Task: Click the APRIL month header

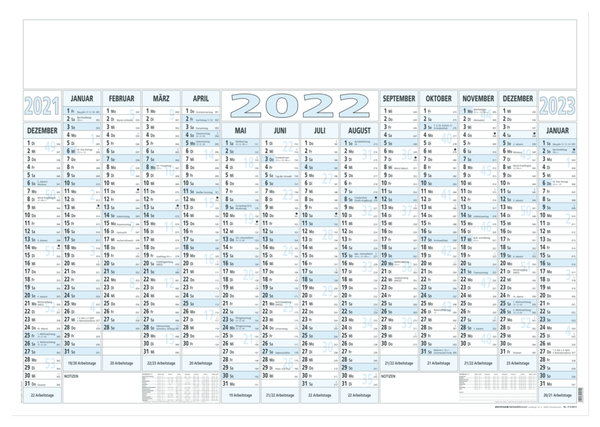Action: point(200,100)
